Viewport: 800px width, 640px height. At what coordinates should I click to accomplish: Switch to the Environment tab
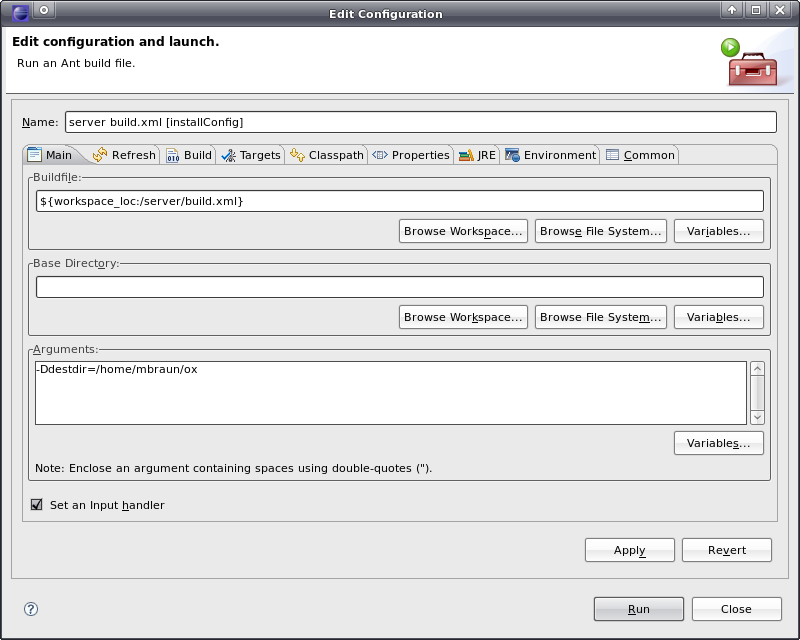[x=550, y=155]
